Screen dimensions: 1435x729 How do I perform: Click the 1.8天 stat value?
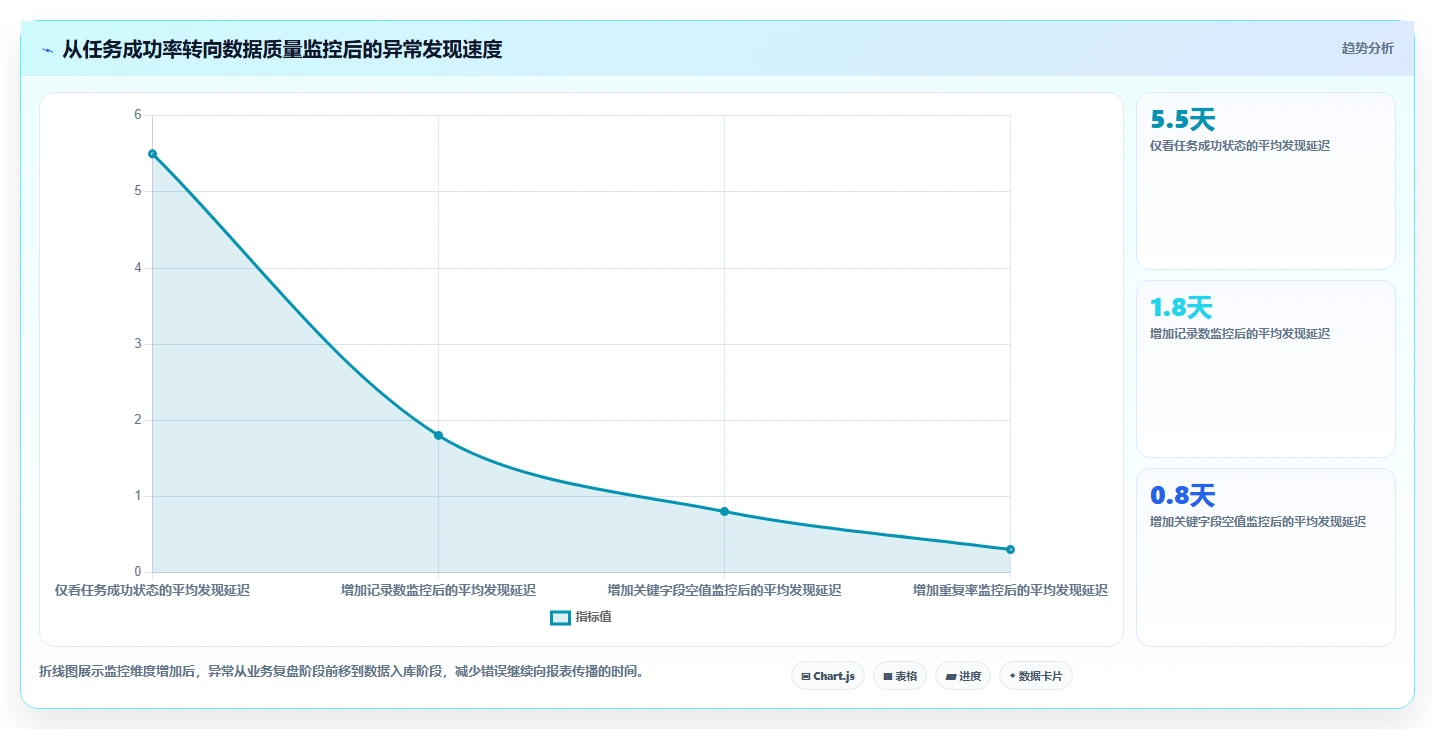[x=1182, y=308]
